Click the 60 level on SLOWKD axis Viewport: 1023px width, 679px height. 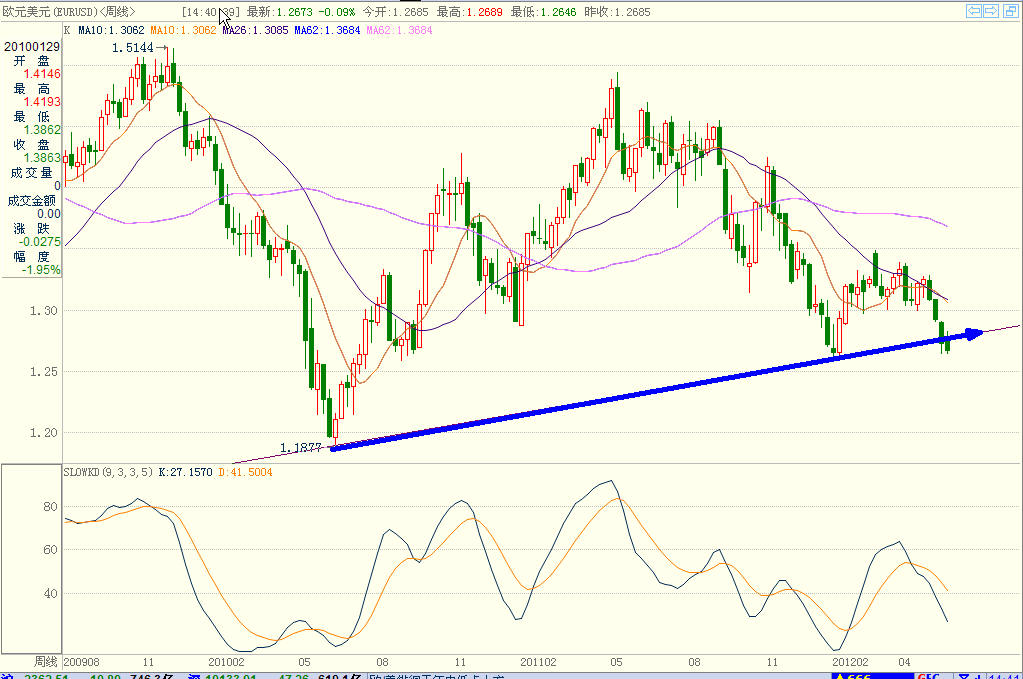pos(50,550)
